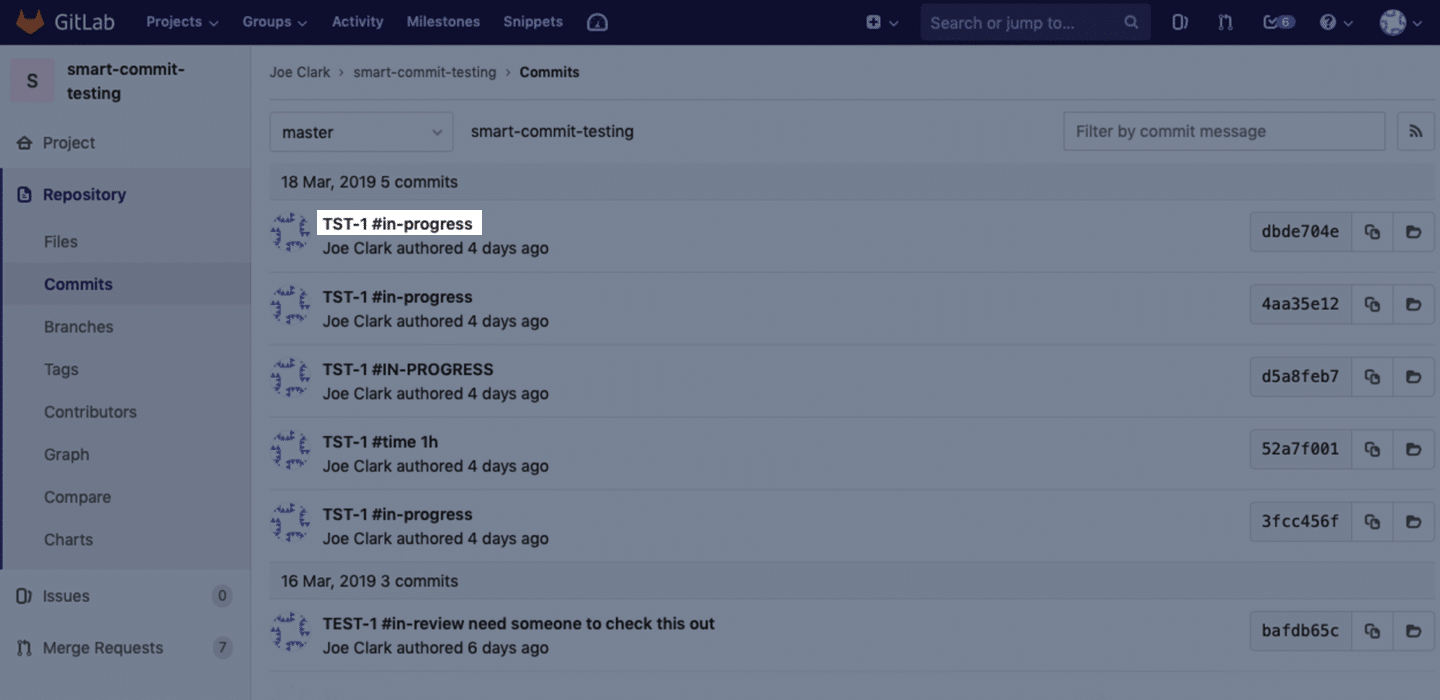Screen dimensions: 1440x700
Task: Go to Snippets in top navigation
Action: click(533, 22)
